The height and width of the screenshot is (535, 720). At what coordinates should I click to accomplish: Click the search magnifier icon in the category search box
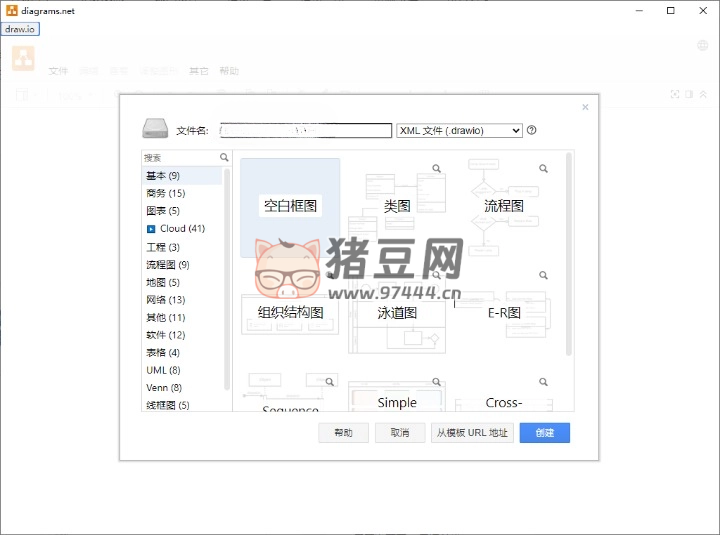(224, 158)
